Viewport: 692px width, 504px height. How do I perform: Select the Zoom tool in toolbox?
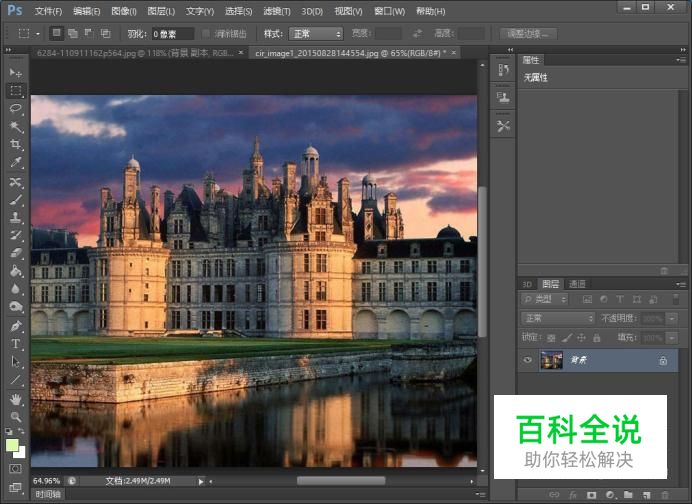coord(15,416)
